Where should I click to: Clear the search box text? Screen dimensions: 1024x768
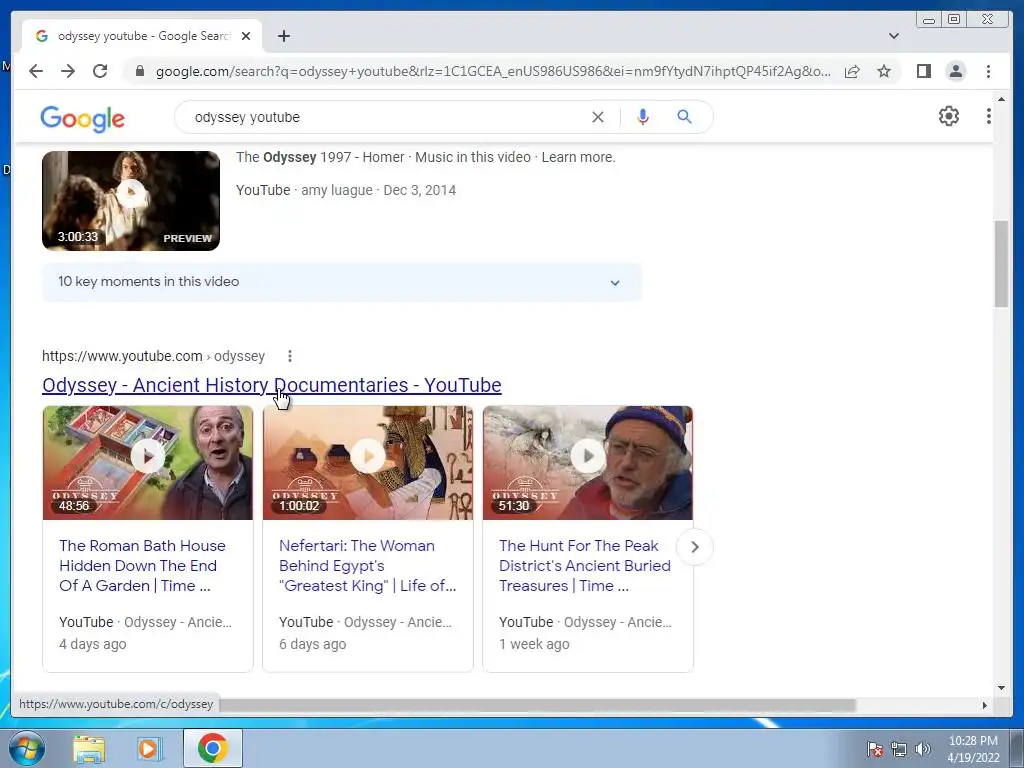coord(598,117)
